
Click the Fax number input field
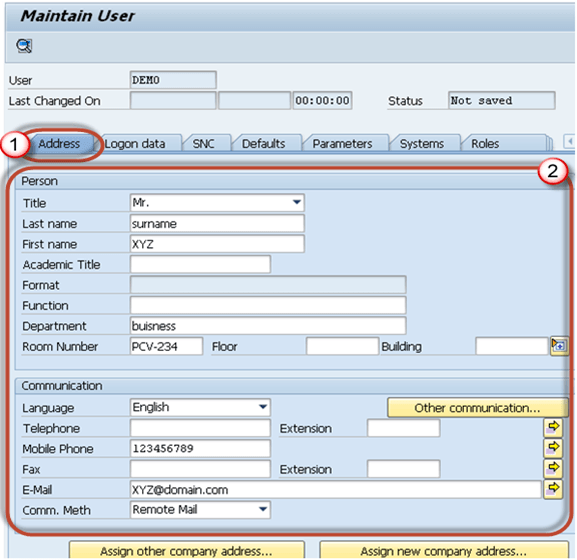point(200,469)
